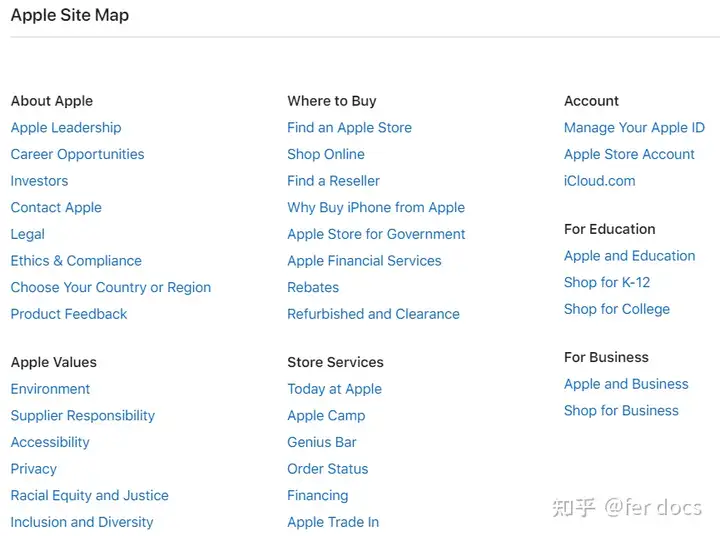720x536 pixels.
Task: Go to Shop Online
Action: 326,154
